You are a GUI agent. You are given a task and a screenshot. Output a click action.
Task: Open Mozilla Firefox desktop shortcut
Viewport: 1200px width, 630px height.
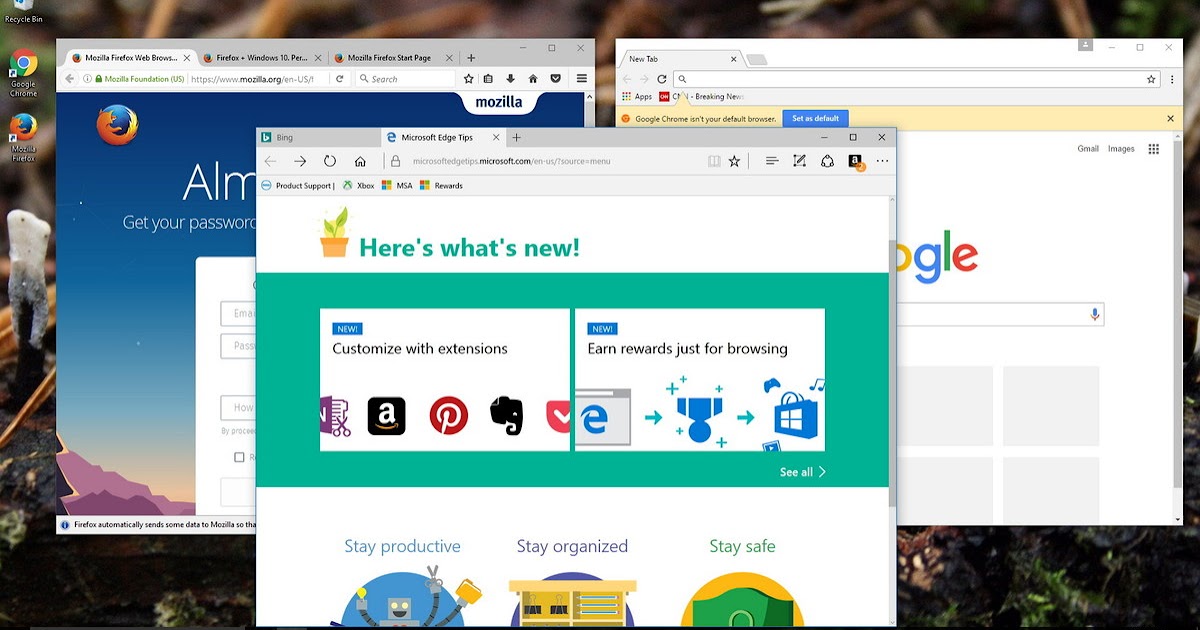(23, 138)
